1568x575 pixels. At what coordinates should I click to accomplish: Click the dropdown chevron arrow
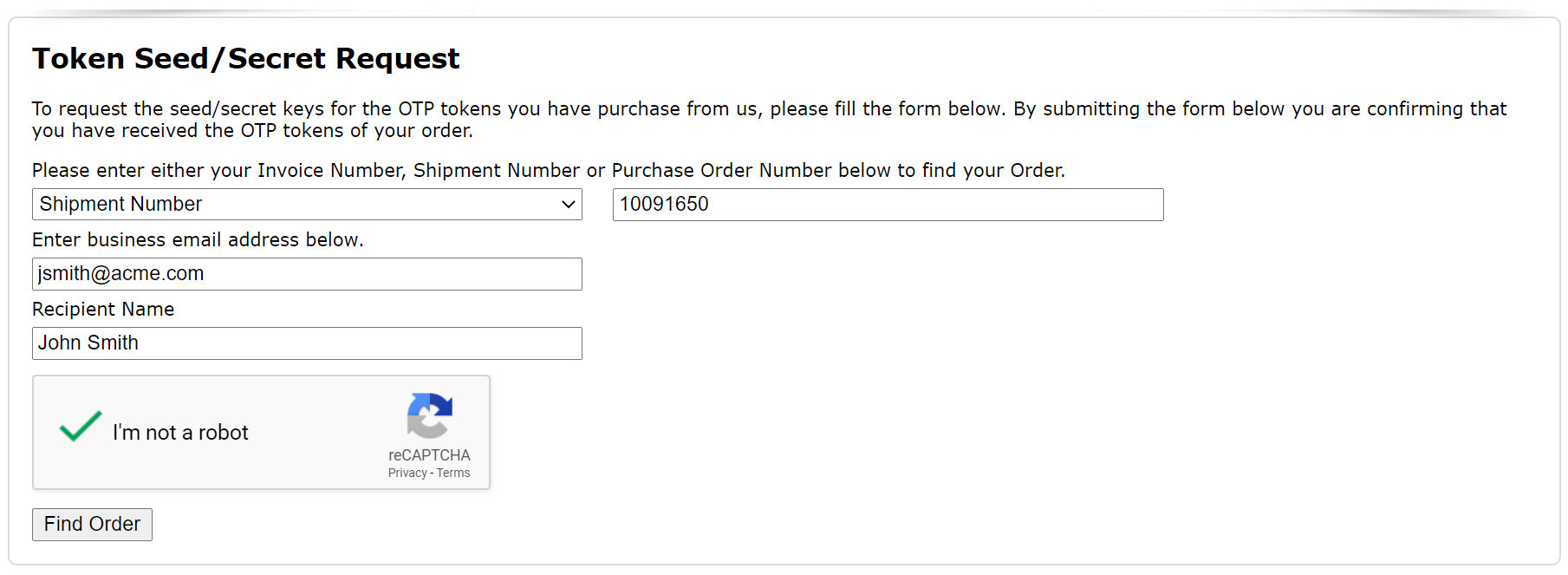569,205
